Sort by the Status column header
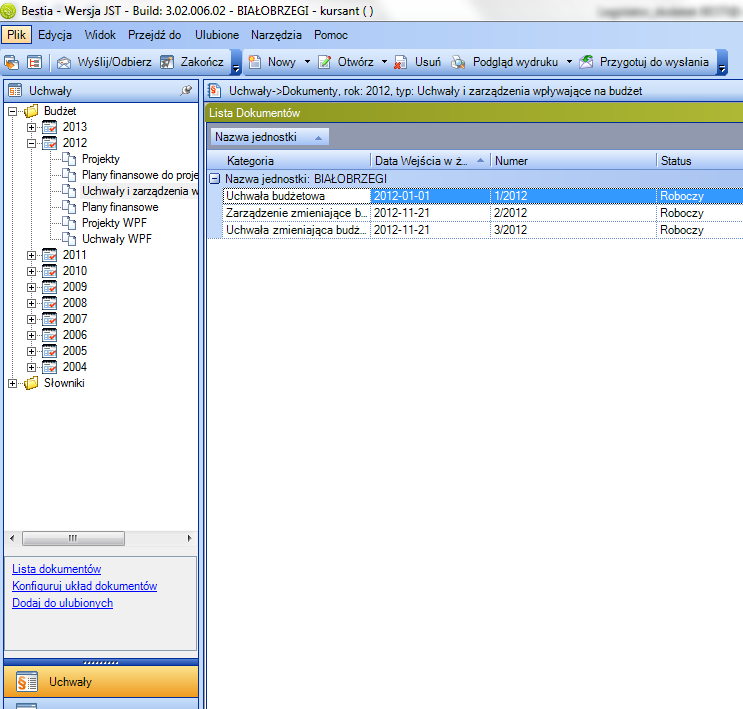 coord(700,161)
